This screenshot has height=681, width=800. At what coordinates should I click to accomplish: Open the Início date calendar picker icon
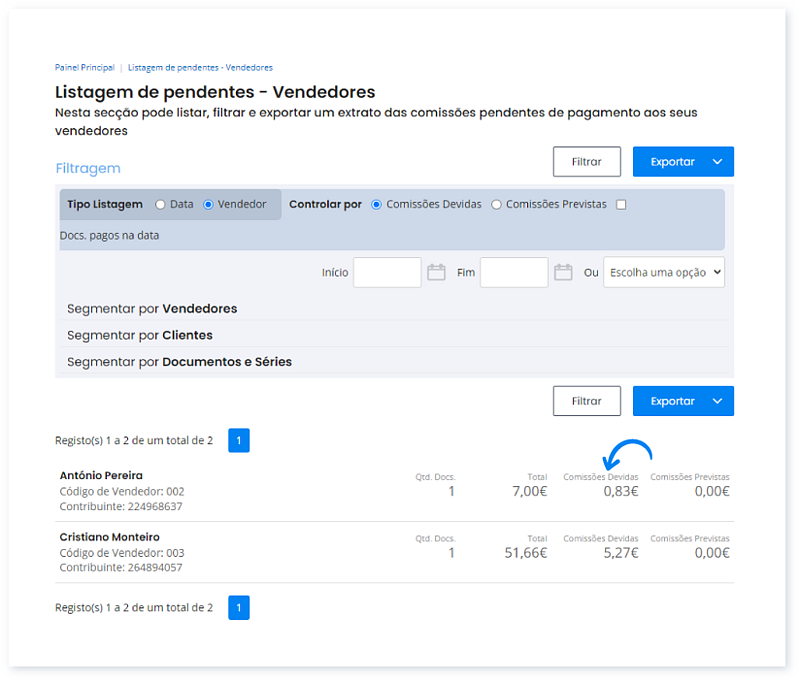coord(436,272)
